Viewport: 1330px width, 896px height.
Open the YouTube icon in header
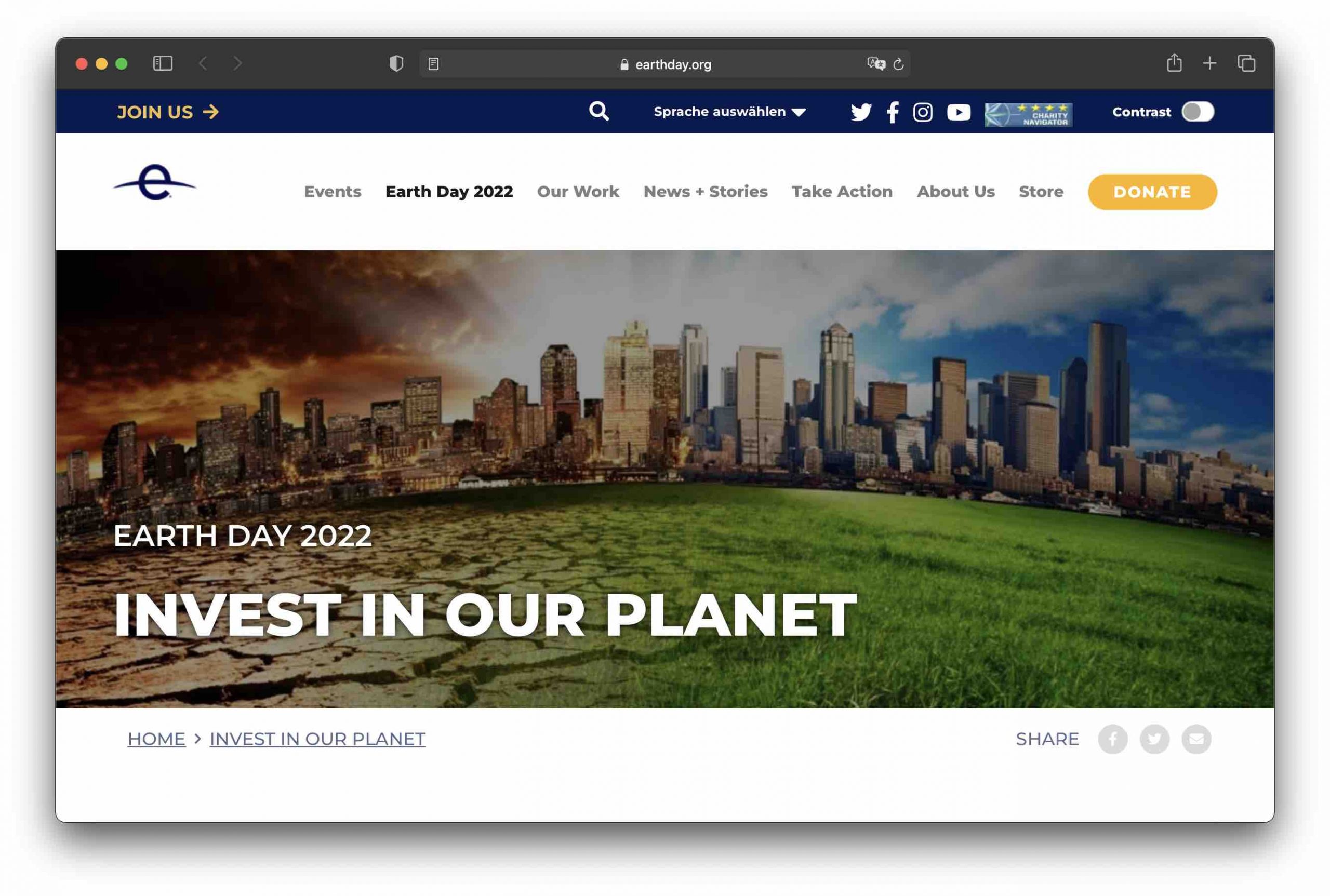(x=959, y=112)
